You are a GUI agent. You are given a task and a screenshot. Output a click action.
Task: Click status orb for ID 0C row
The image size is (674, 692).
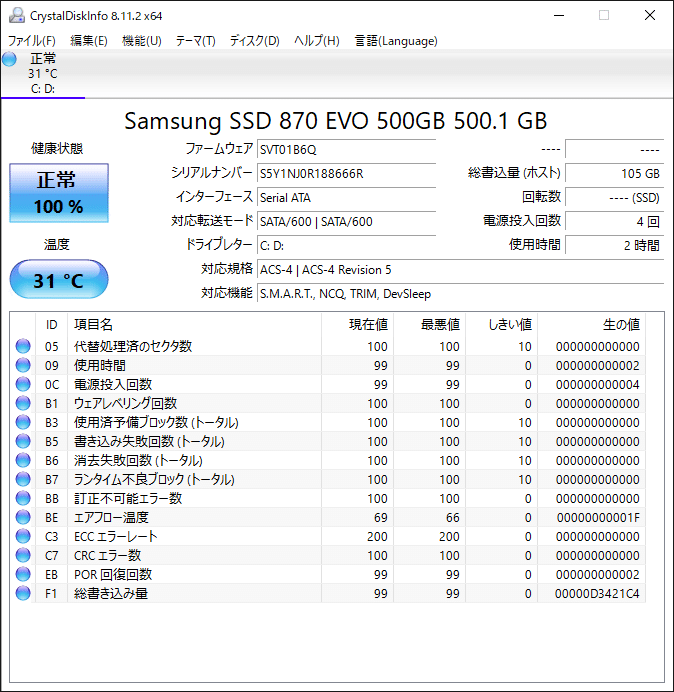(23, 384)
